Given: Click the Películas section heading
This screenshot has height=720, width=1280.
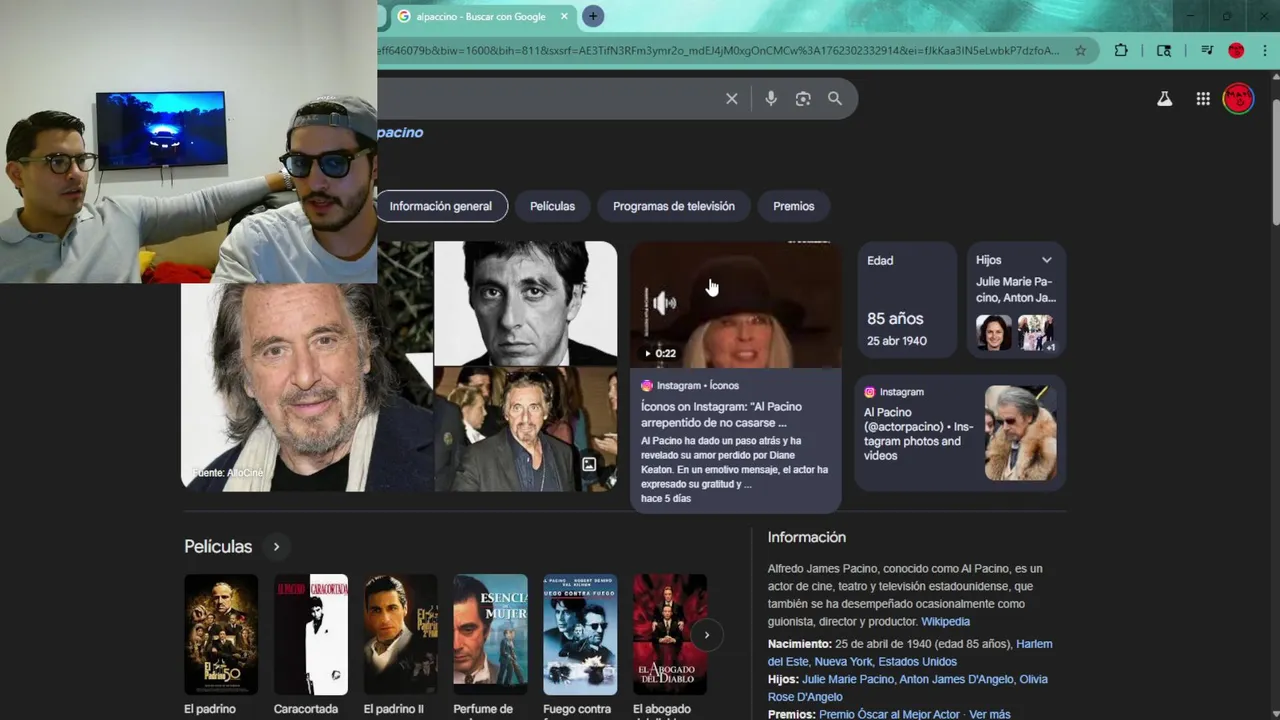Looking at the screenshot, I should tap(218, 546).
